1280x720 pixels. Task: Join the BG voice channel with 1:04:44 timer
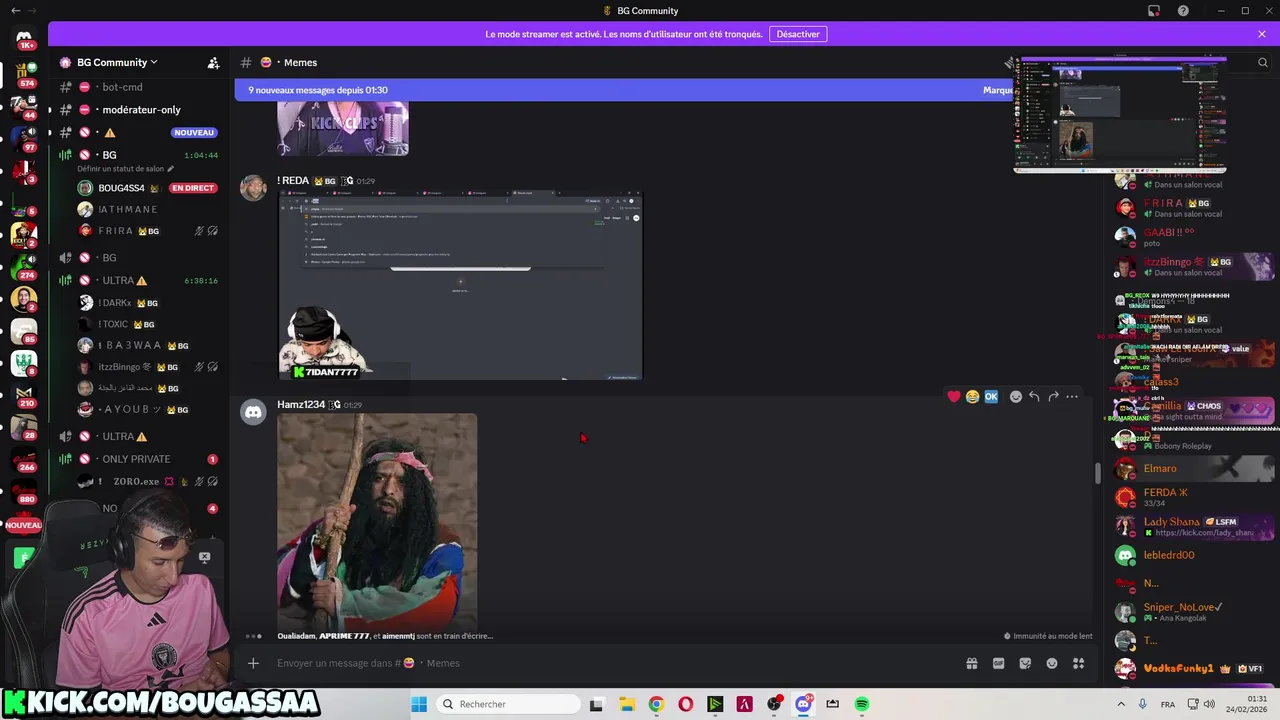pos(140,155)
